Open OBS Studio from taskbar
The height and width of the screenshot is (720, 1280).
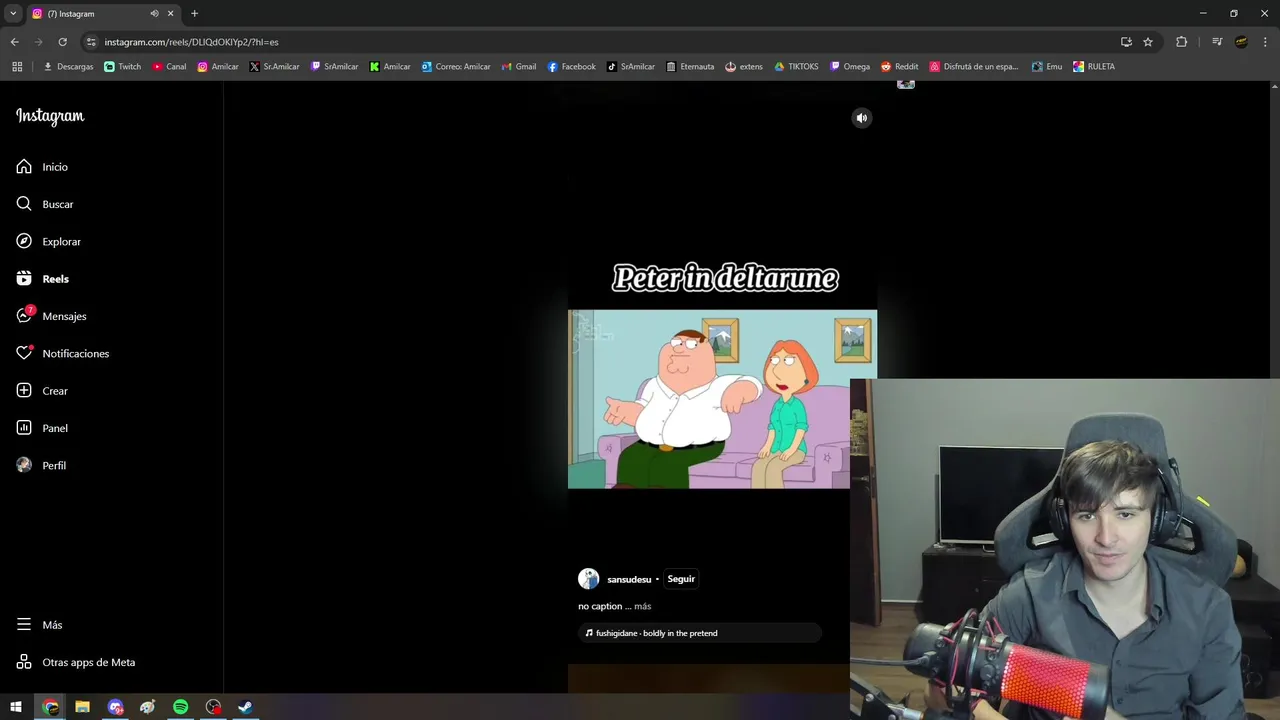click(x=213, y=707)
